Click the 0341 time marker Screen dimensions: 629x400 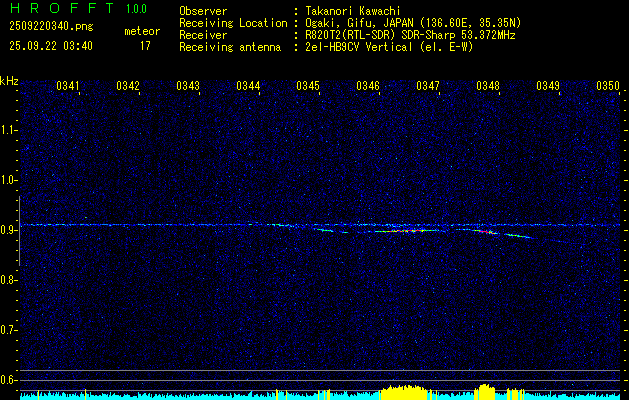(68, 87)
